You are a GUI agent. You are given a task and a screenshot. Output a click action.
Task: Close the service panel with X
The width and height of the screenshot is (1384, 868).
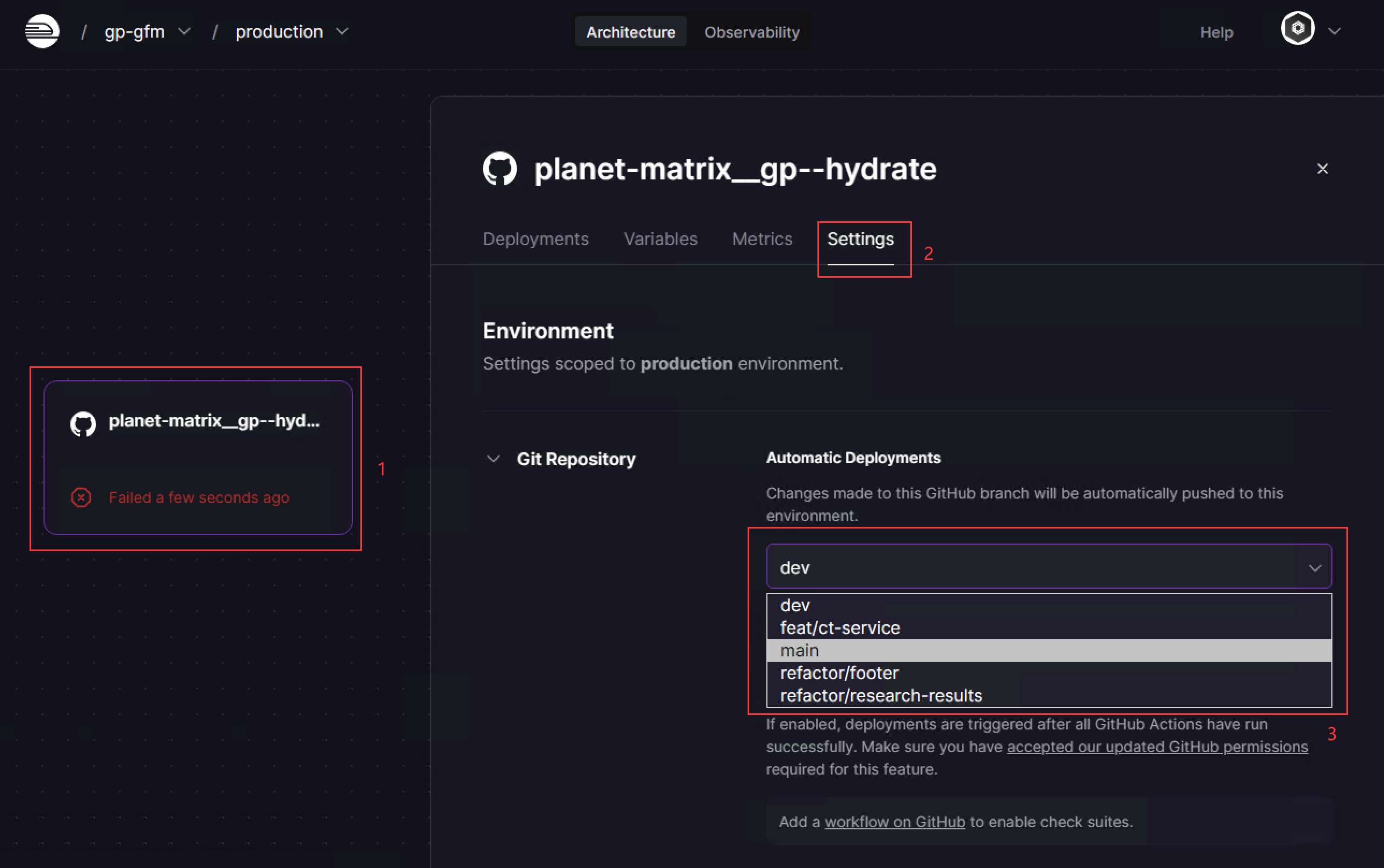1323,169
